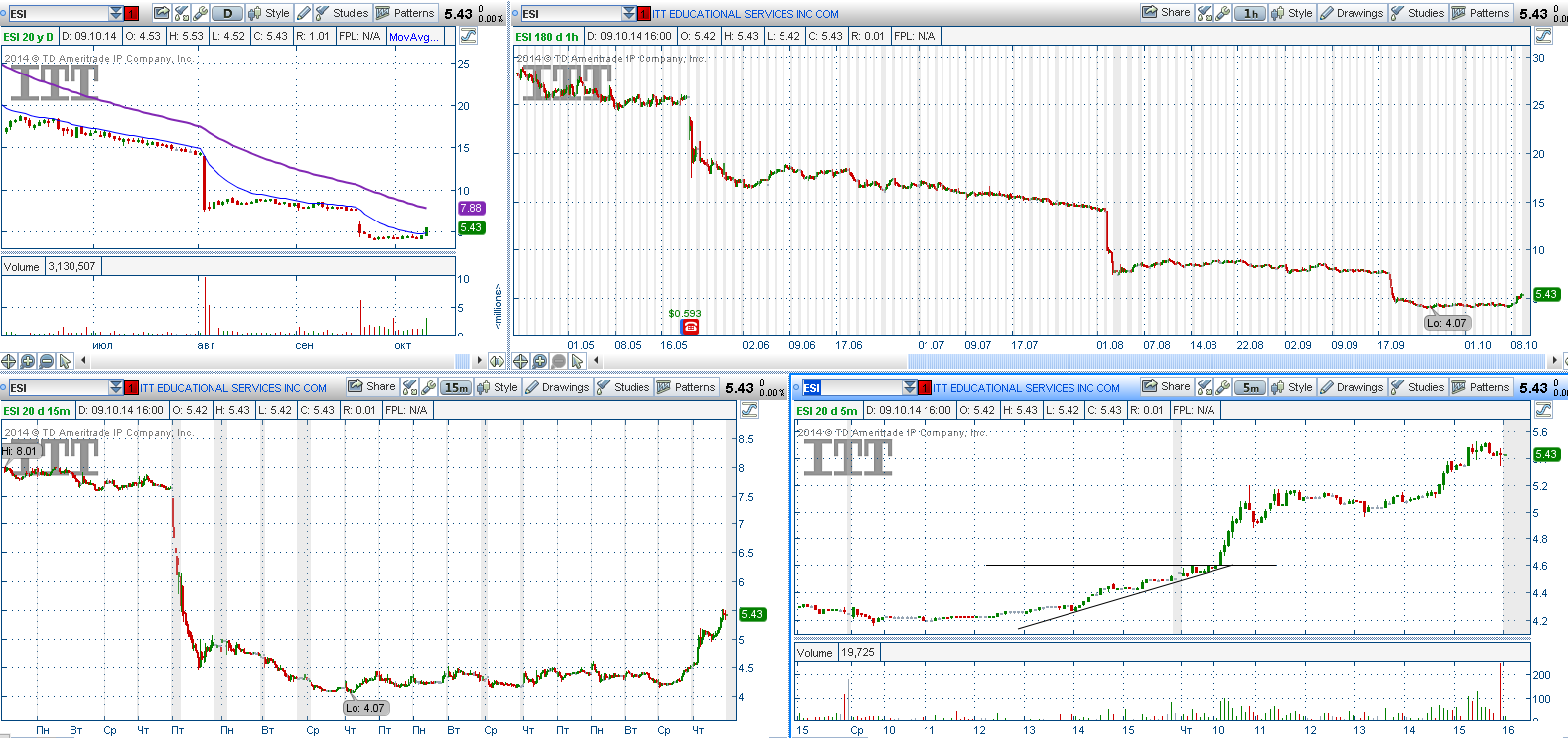Click the 1h chart horizontal scrollbar

[x=1226, y=360]
